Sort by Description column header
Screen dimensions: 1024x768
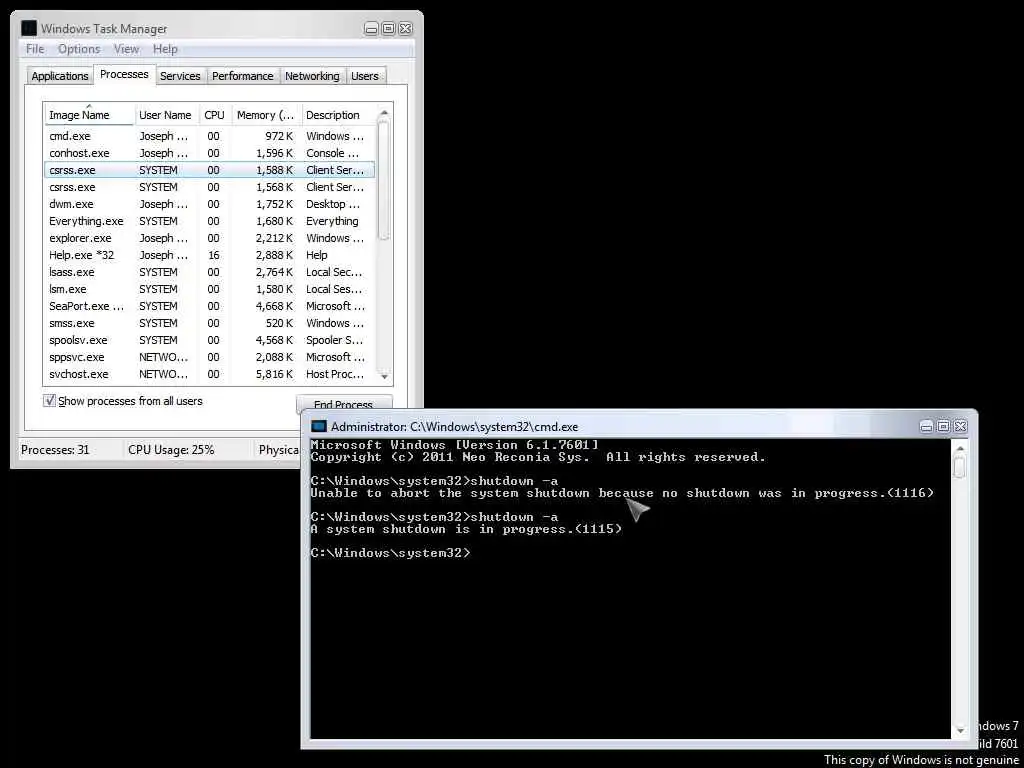point(338,114)
